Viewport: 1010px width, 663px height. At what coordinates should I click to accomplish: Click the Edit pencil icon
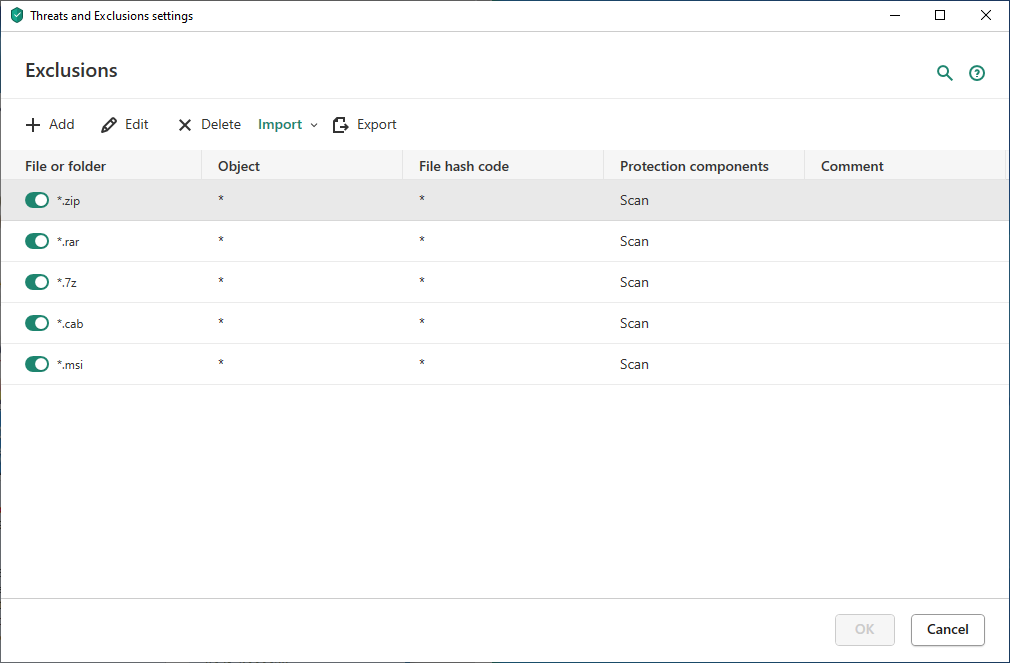tap(109, 125)
